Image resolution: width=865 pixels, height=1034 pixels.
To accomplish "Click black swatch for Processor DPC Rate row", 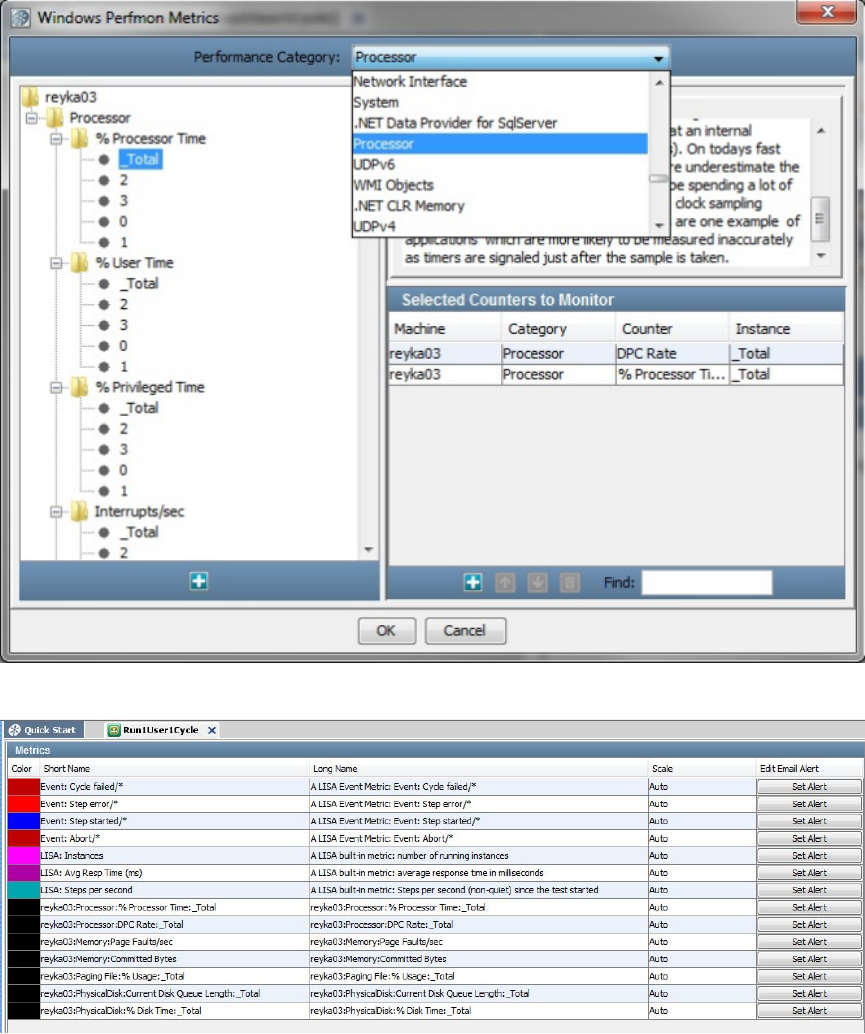I will pos(24,925).
